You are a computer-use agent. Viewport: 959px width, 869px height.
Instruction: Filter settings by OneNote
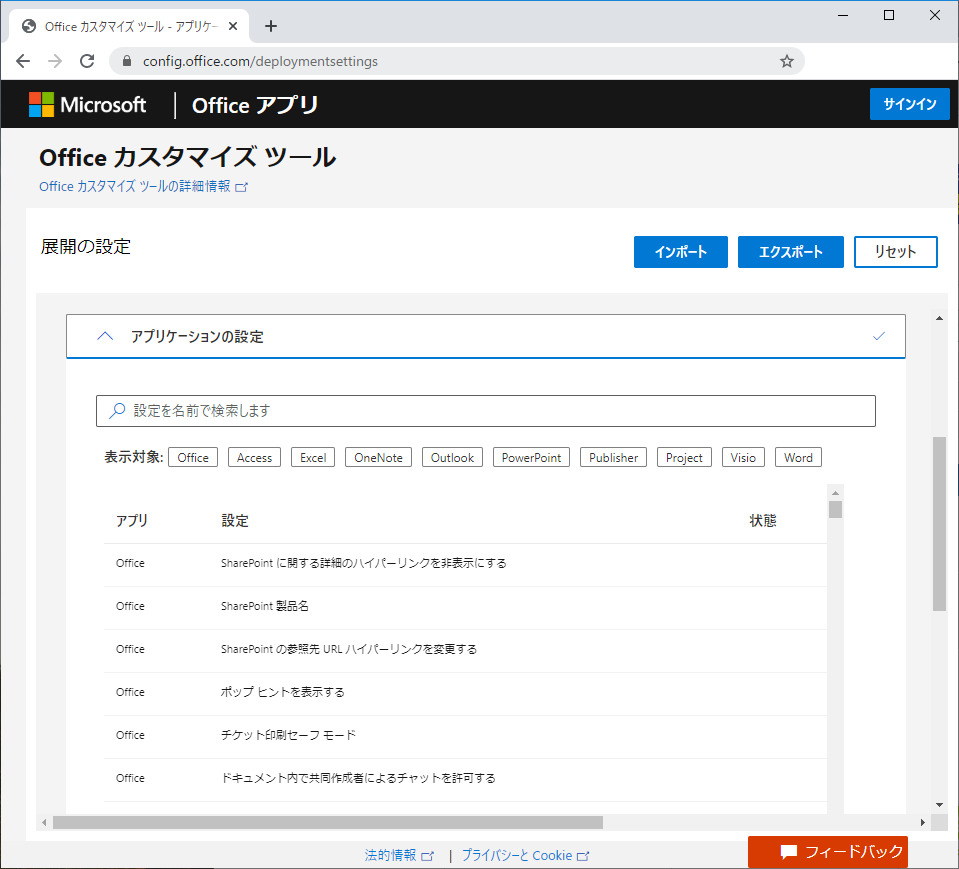[379, 457]
